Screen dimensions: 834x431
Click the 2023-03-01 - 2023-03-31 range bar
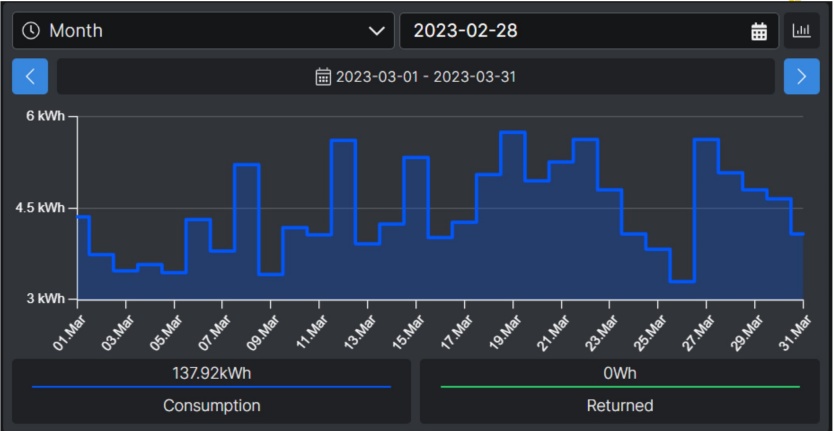tap(416, 77)
